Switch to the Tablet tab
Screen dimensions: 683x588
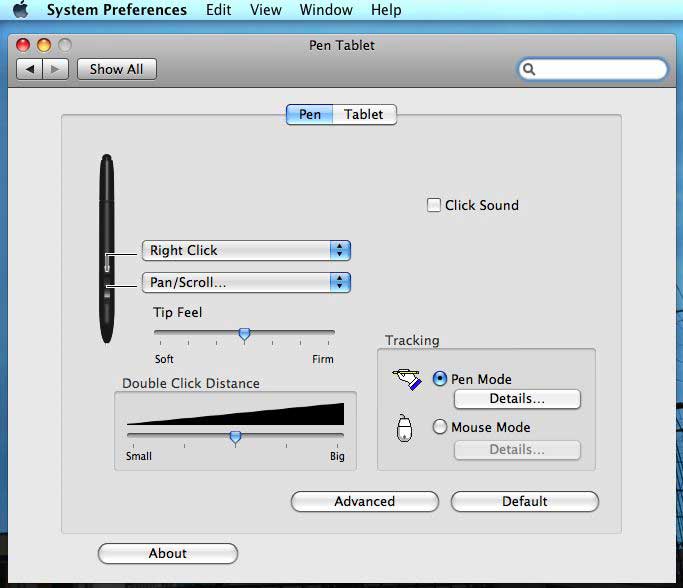(x=364, y=115)
